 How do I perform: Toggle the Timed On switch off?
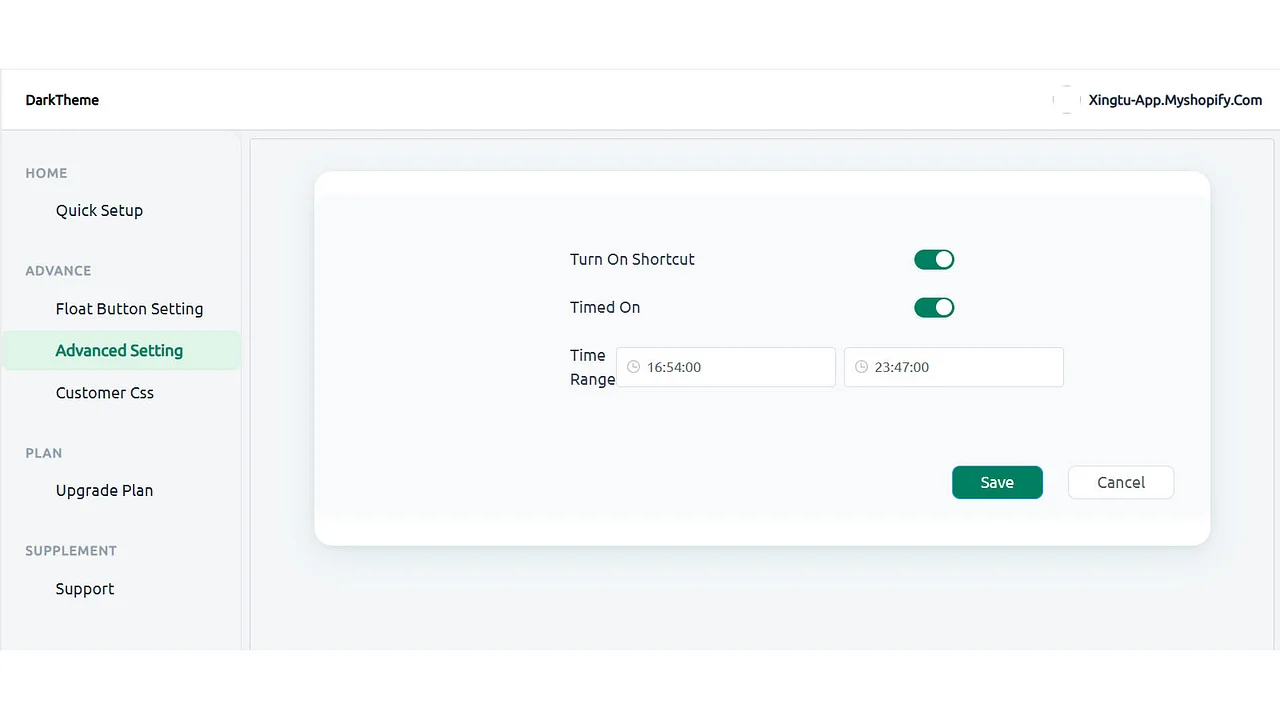click(x=934, y=307)
